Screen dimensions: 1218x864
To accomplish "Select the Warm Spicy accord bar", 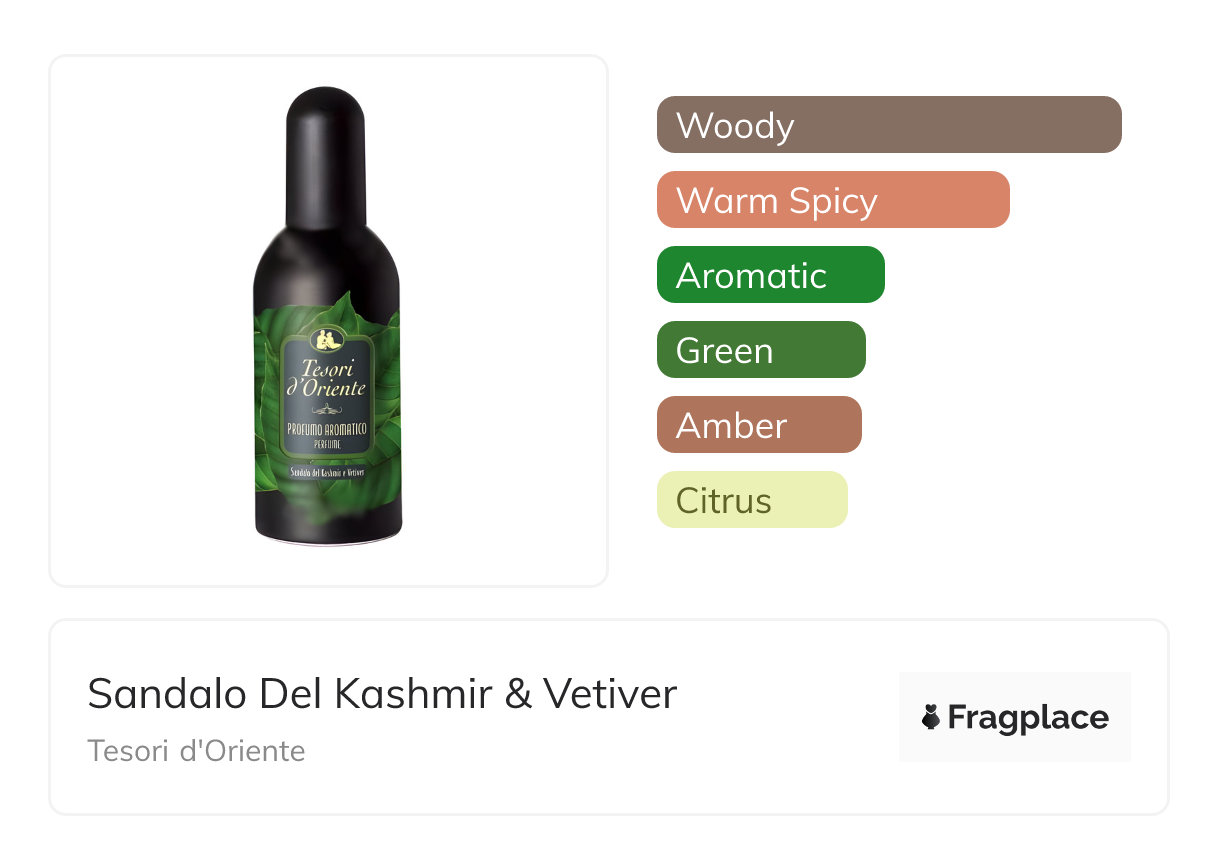I will pos(833,200).
